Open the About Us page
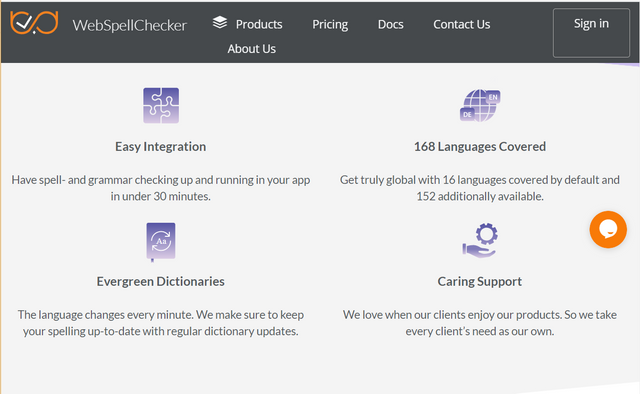 pos(251,49)
